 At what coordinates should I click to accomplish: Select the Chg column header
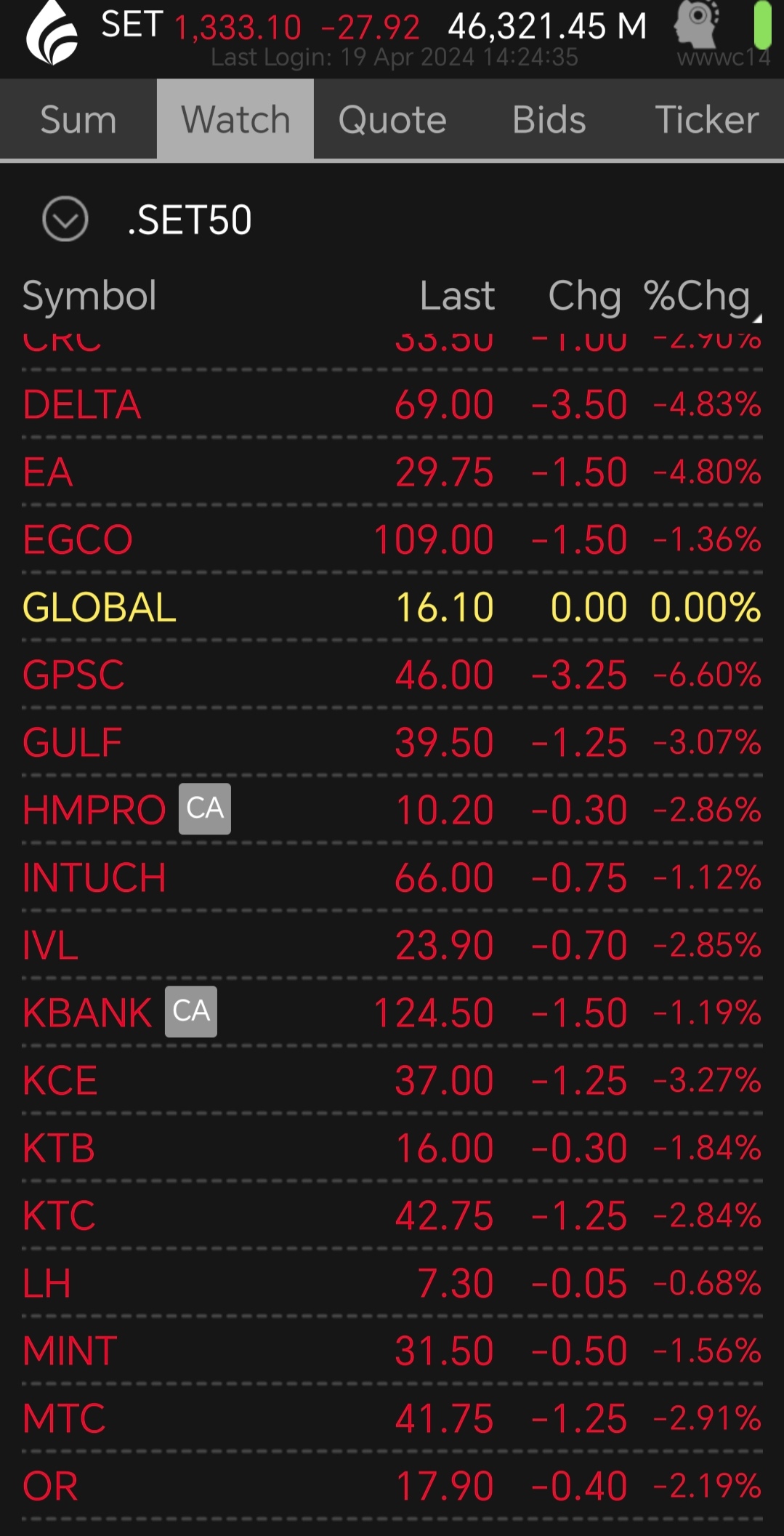584,296
